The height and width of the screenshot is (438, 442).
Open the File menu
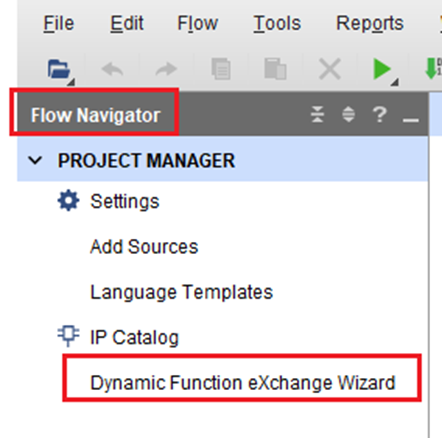tap(59, 24)
